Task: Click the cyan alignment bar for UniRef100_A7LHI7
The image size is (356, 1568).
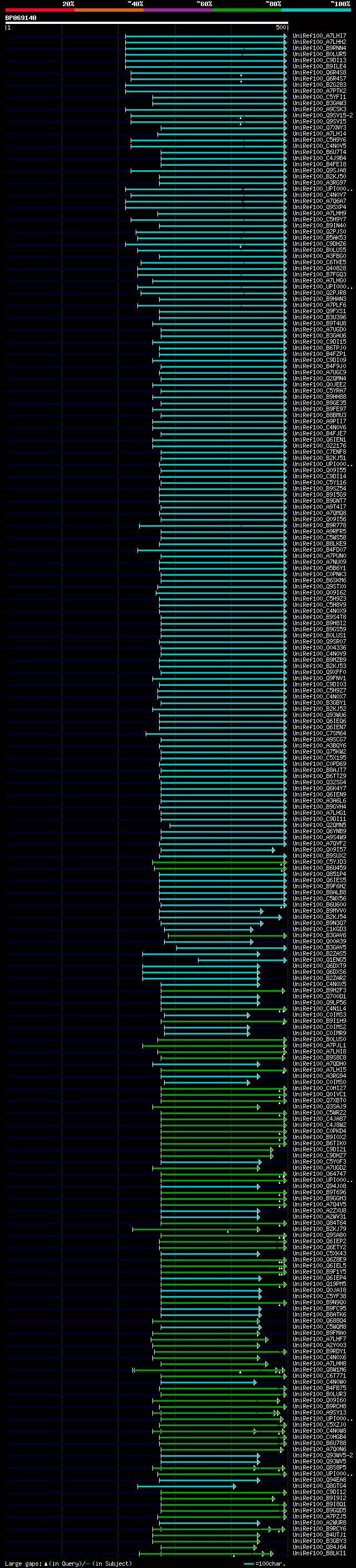Action: (x=206, y=36)
